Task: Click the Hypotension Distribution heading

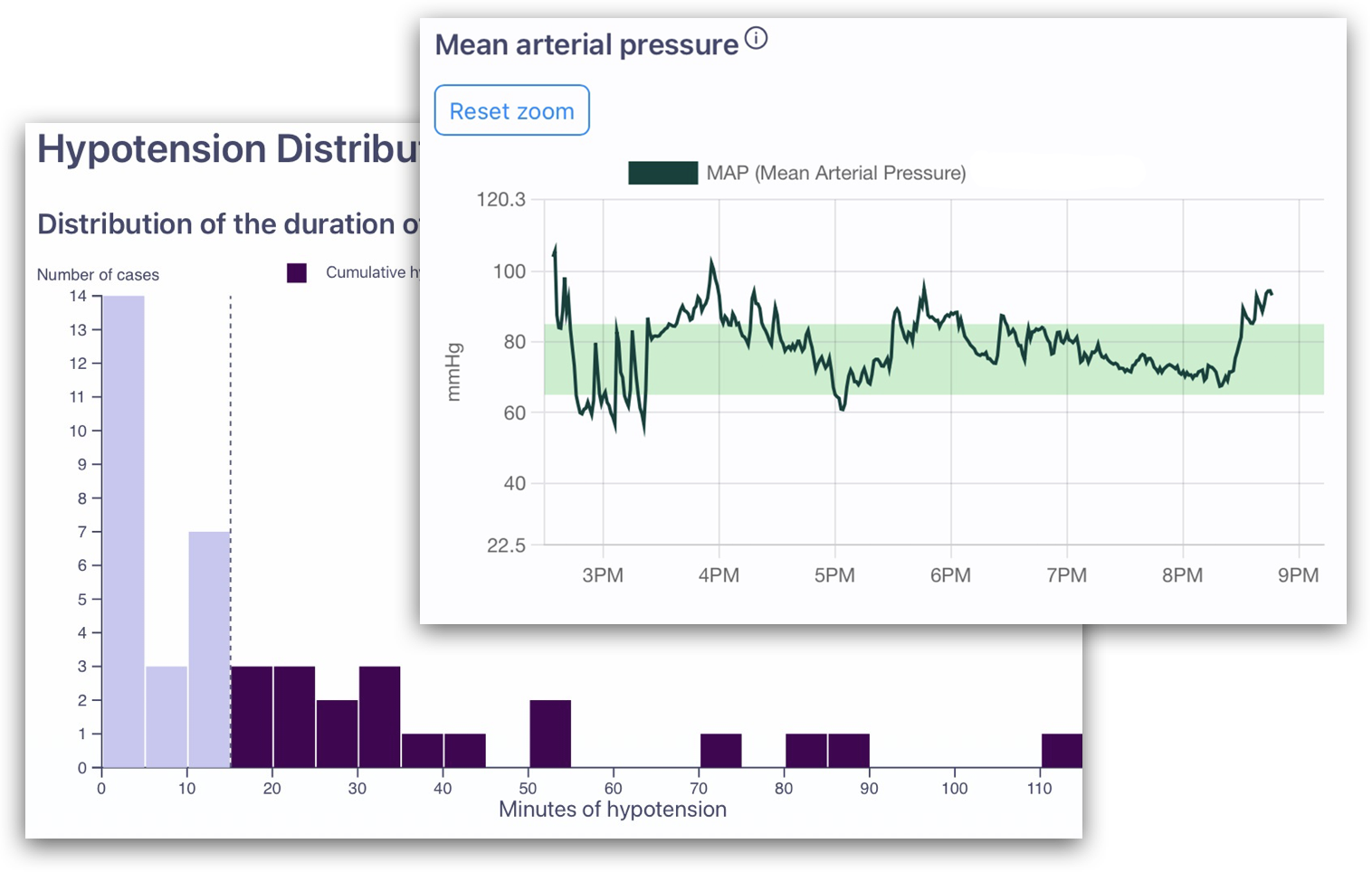Action: tap(228, 148)
